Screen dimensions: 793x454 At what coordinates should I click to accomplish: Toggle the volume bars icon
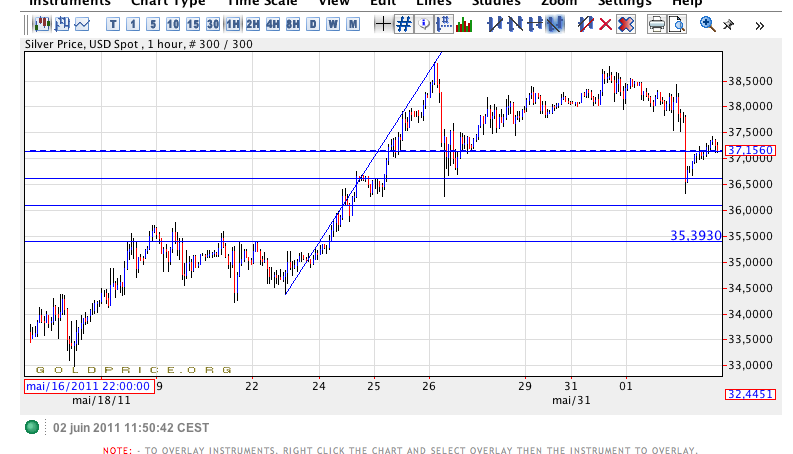pyautogui.click(x=464, y=24)
